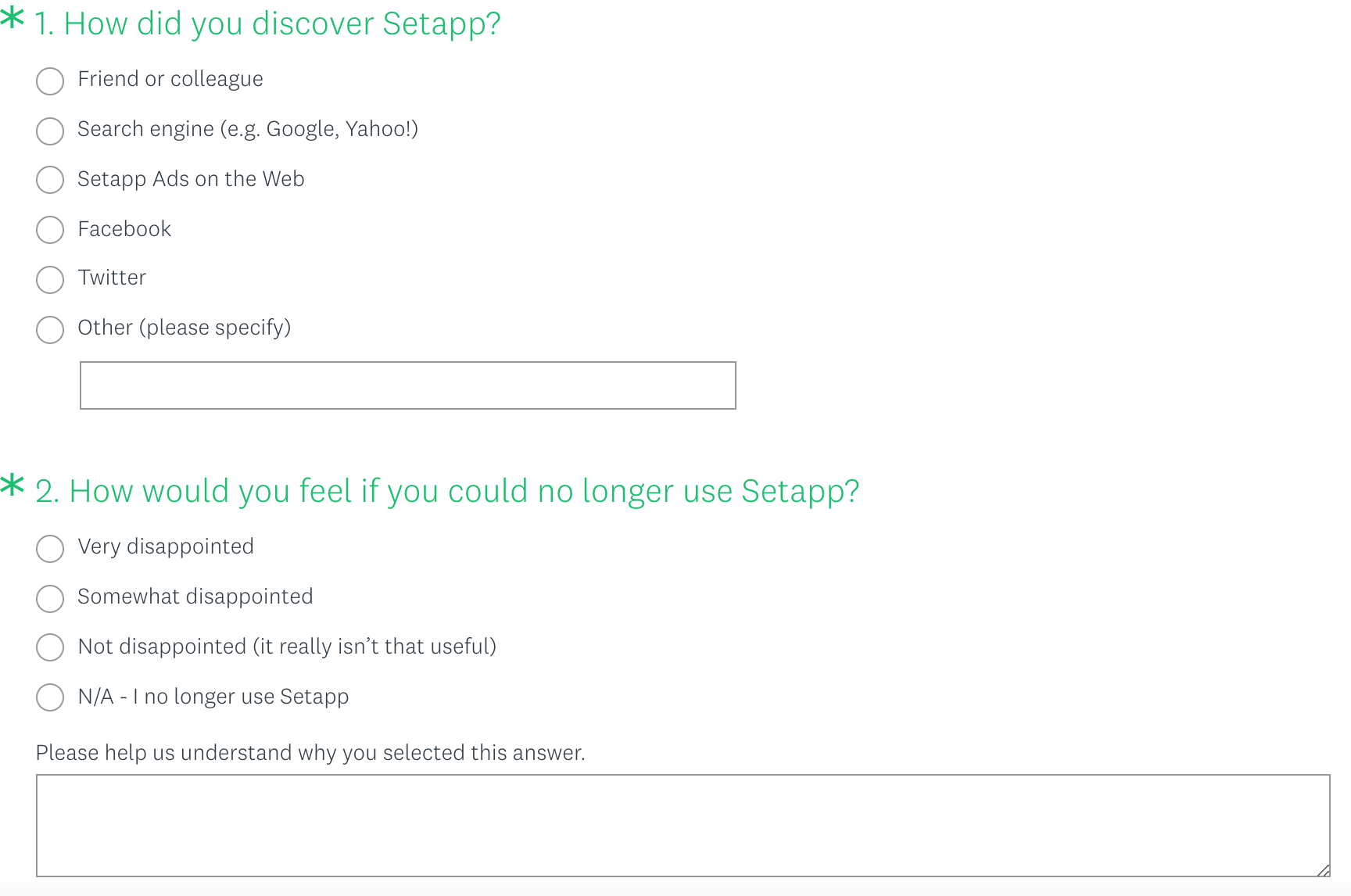Choose Somewhat disappointed radio button

(50, 598)
